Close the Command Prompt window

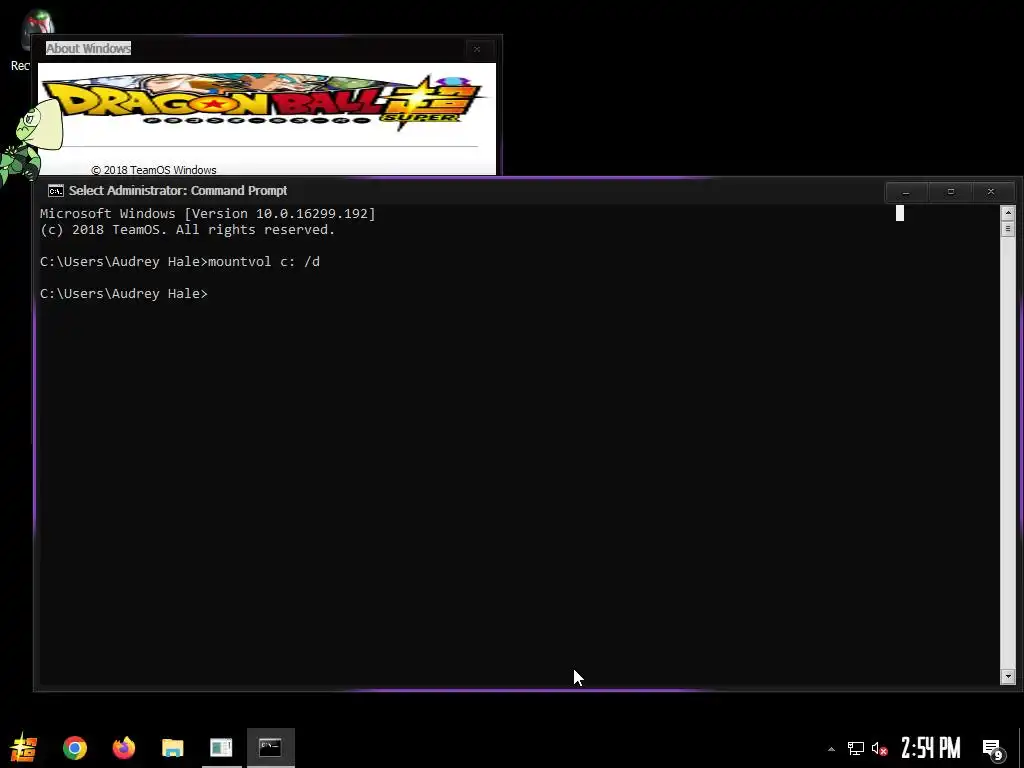click(991, 192)
